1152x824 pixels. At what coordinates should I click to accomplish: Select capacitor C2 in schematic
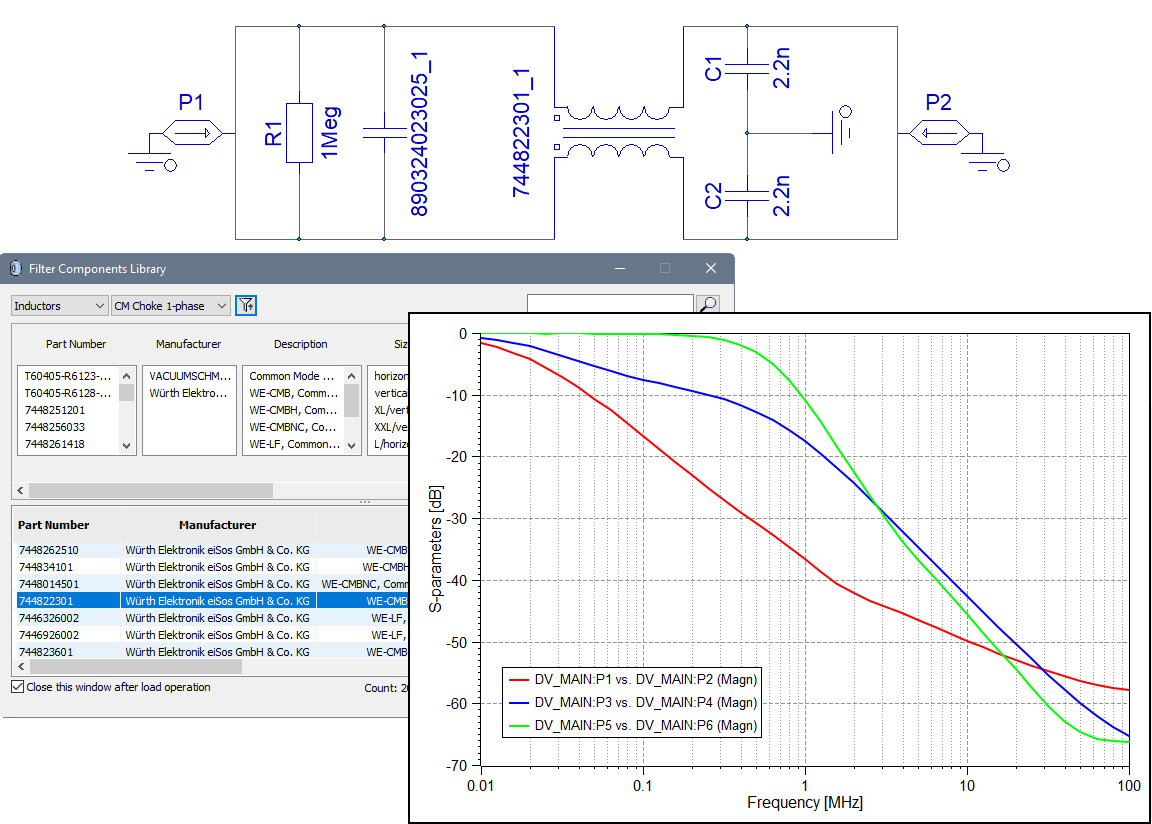746,195
